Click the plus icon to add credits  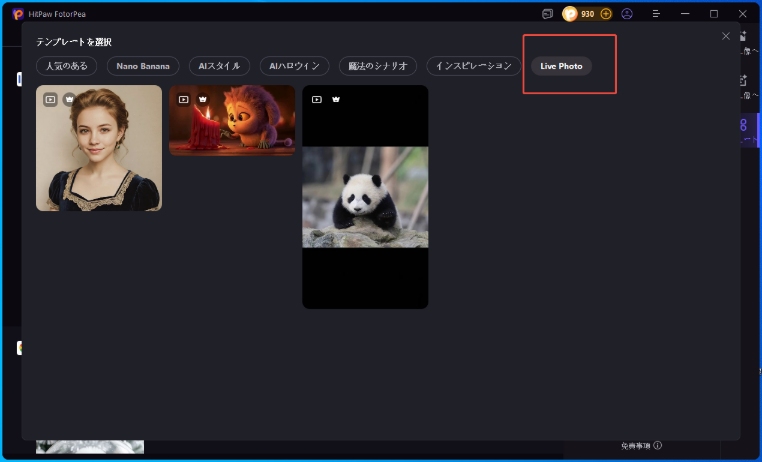(x=606, y=14)
